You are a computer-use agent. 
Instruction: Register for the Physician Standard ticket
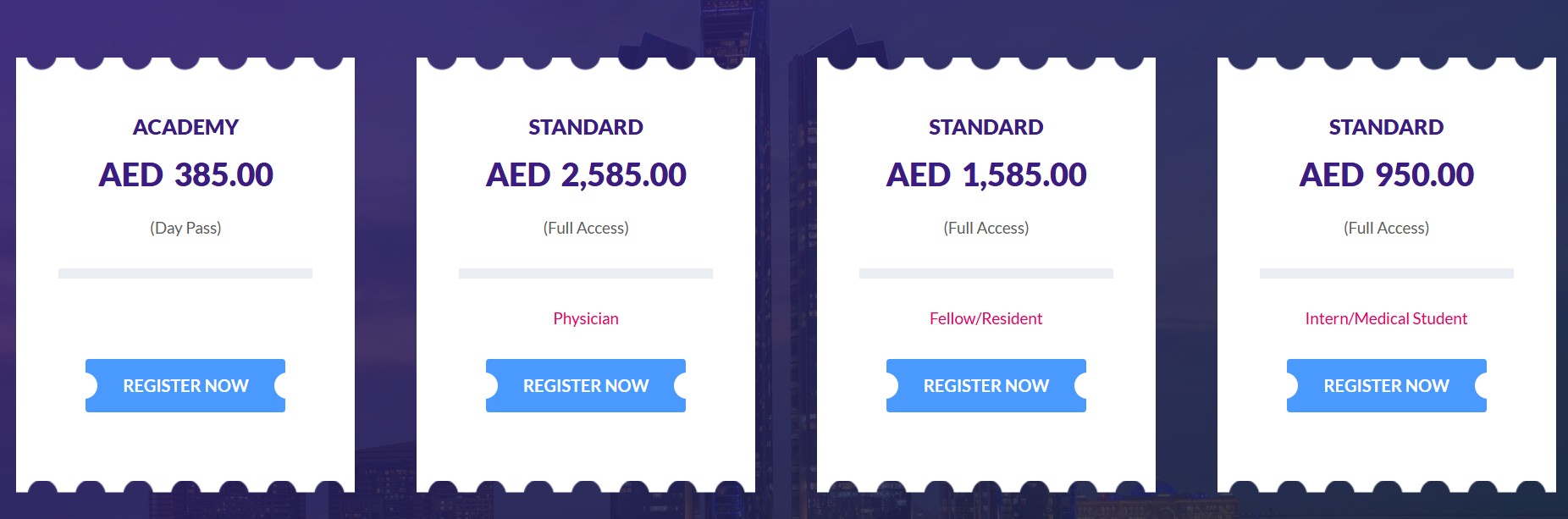586,386
